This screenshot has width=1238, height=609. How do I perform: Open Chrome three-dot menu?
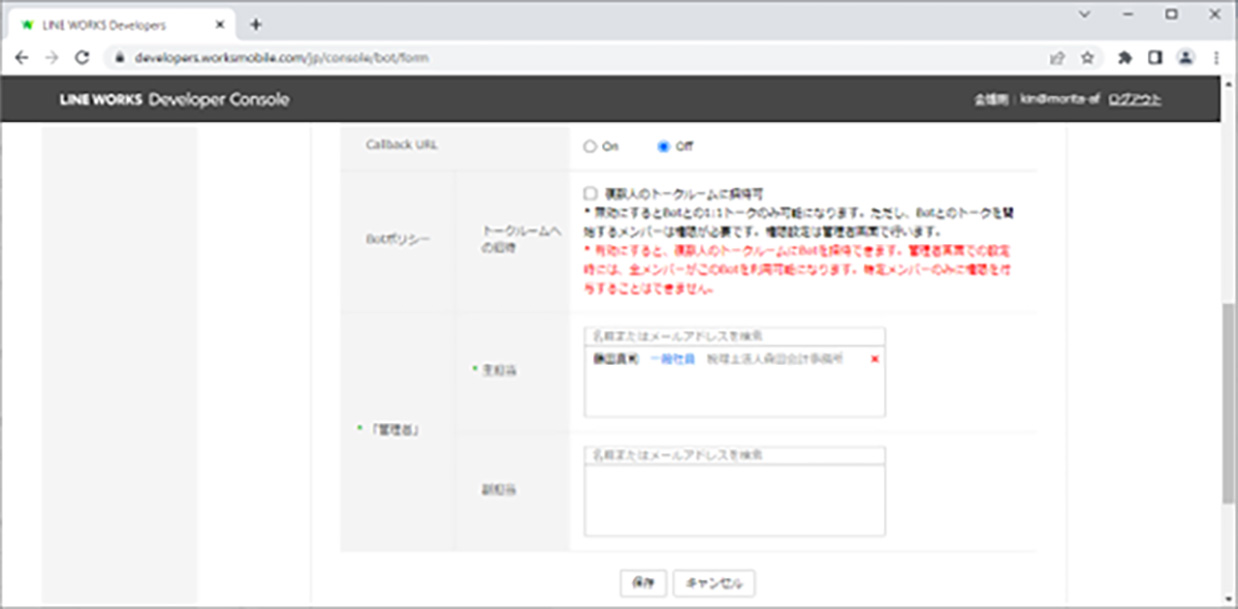click(1217, 58)
